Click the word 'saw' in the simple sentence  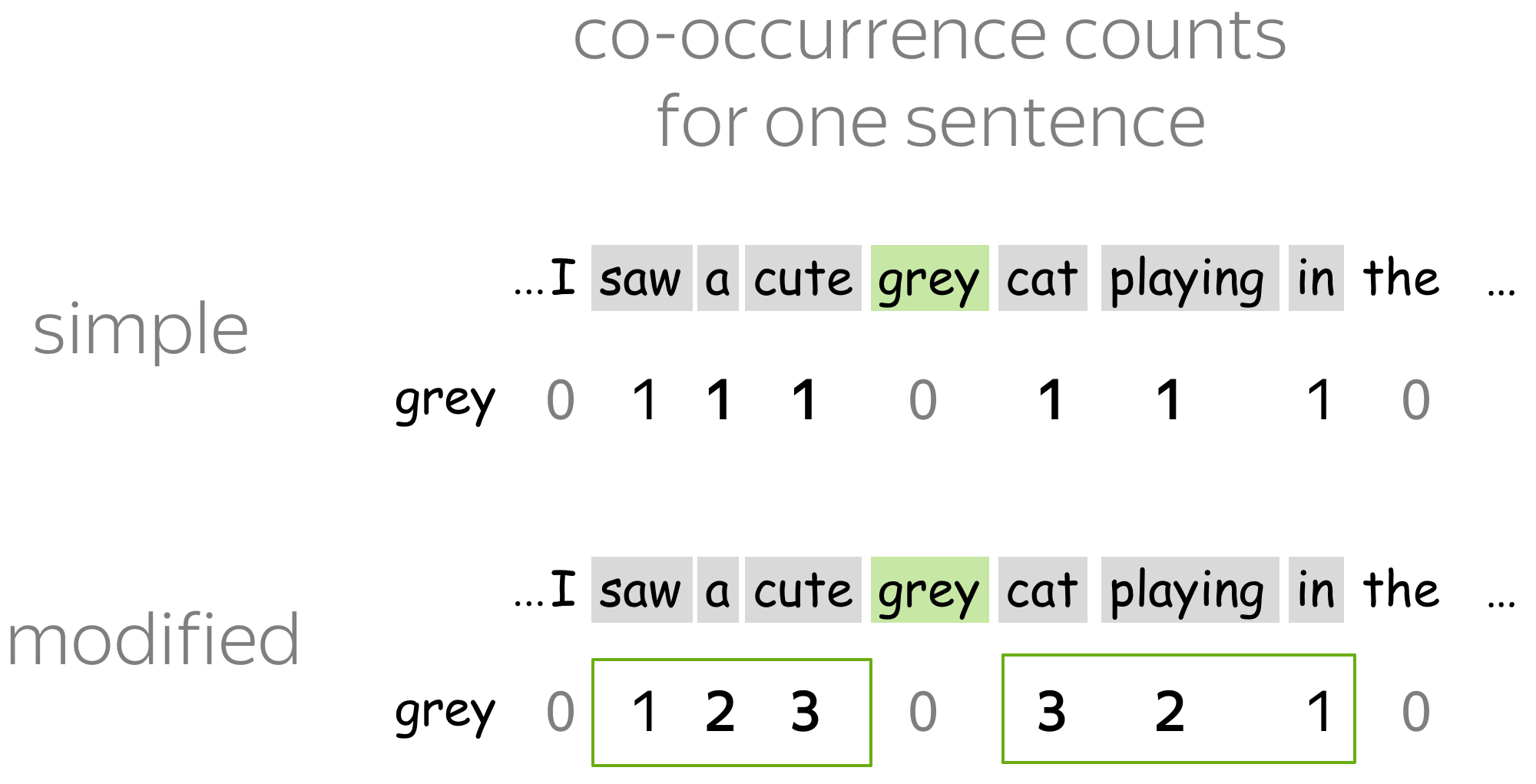(641, 278)
